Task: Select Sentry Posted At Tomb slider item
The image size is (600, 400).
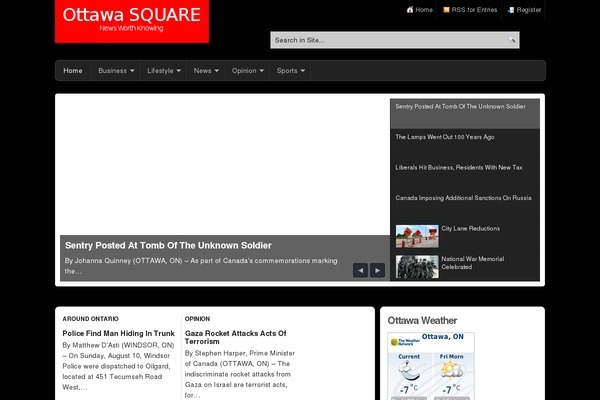Action: tap(465, 114)
